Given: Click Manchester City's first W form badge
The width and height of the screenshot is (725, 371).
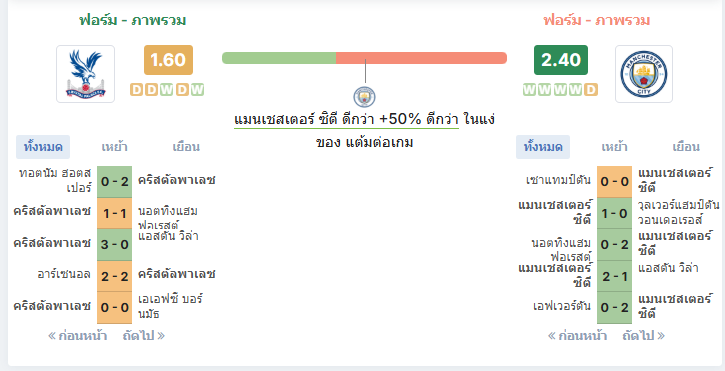Looking at the screenshot, I should (x=530, y=90).
